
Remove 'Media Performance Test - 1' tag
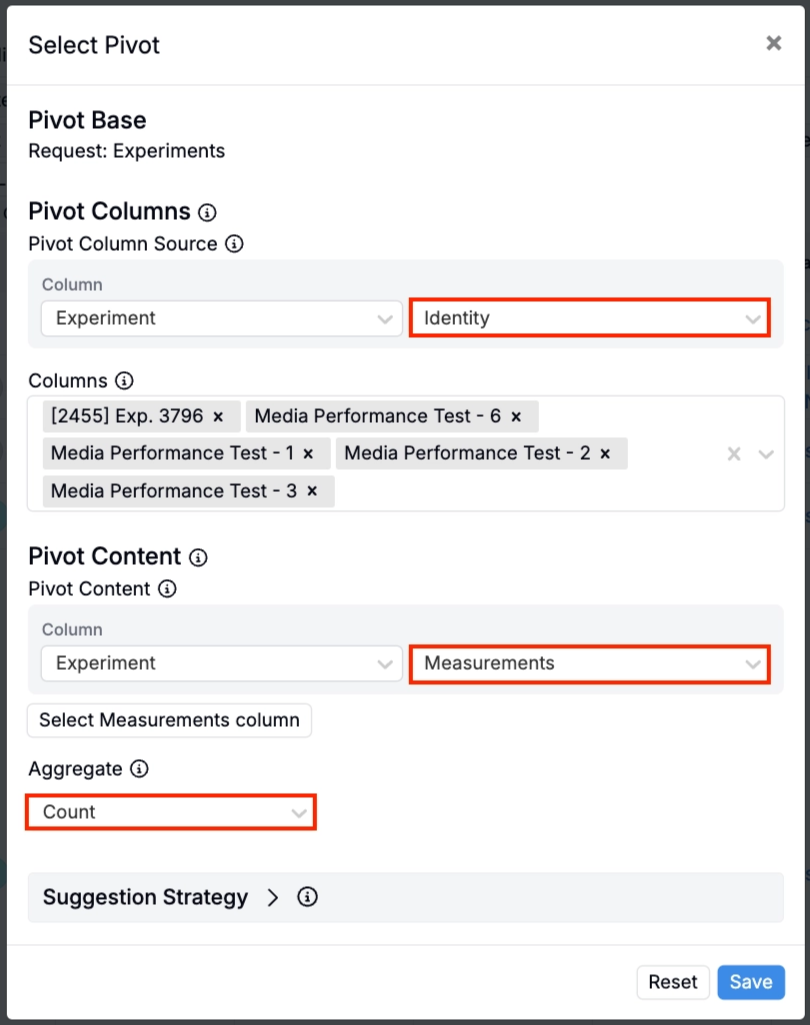point(309,453)
